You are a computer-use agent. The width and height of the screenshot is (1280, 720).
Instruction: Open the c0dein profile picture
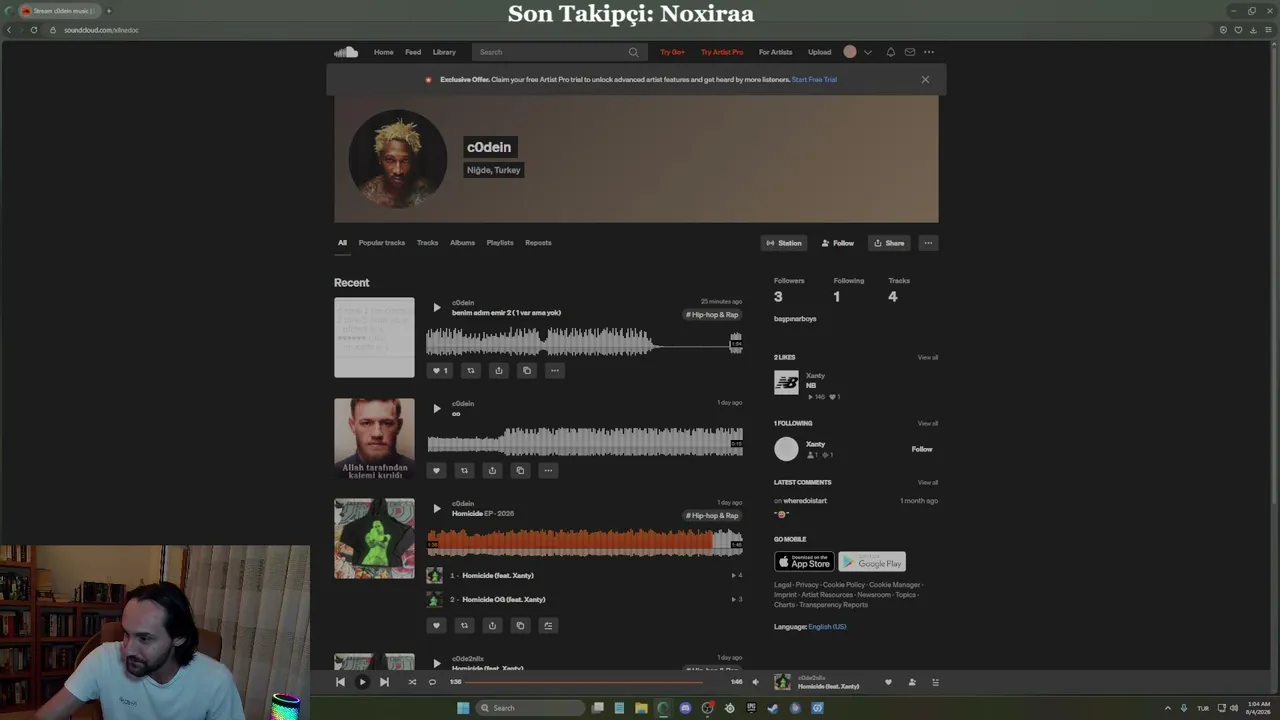(398, 159)
